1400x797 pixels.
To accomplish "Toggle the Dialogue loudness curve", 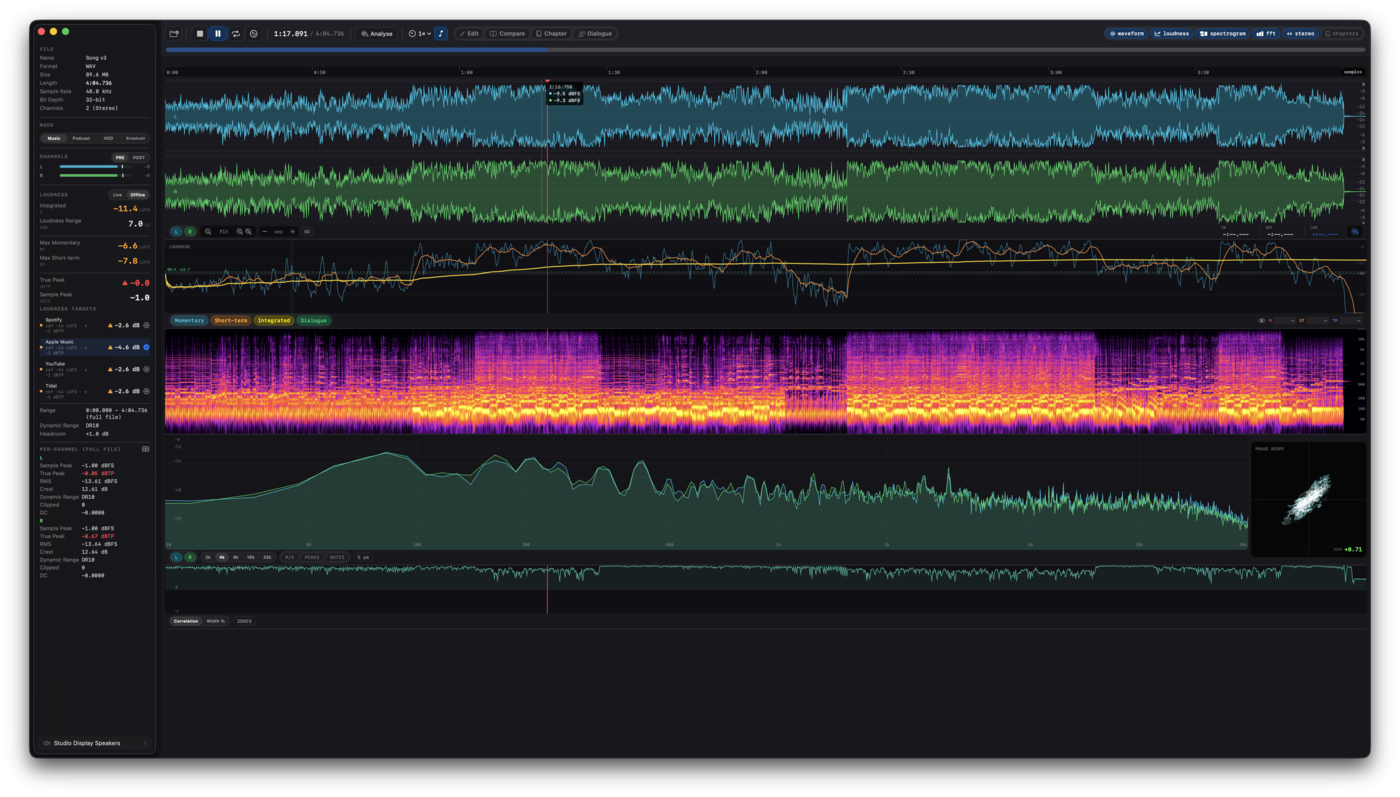I will [x=313, y=320].
